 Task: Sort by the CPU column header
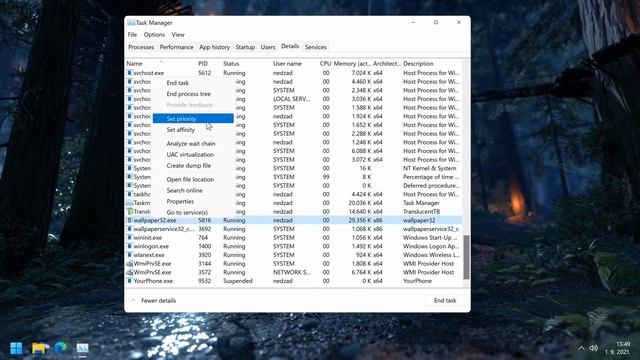pos(325,64)
